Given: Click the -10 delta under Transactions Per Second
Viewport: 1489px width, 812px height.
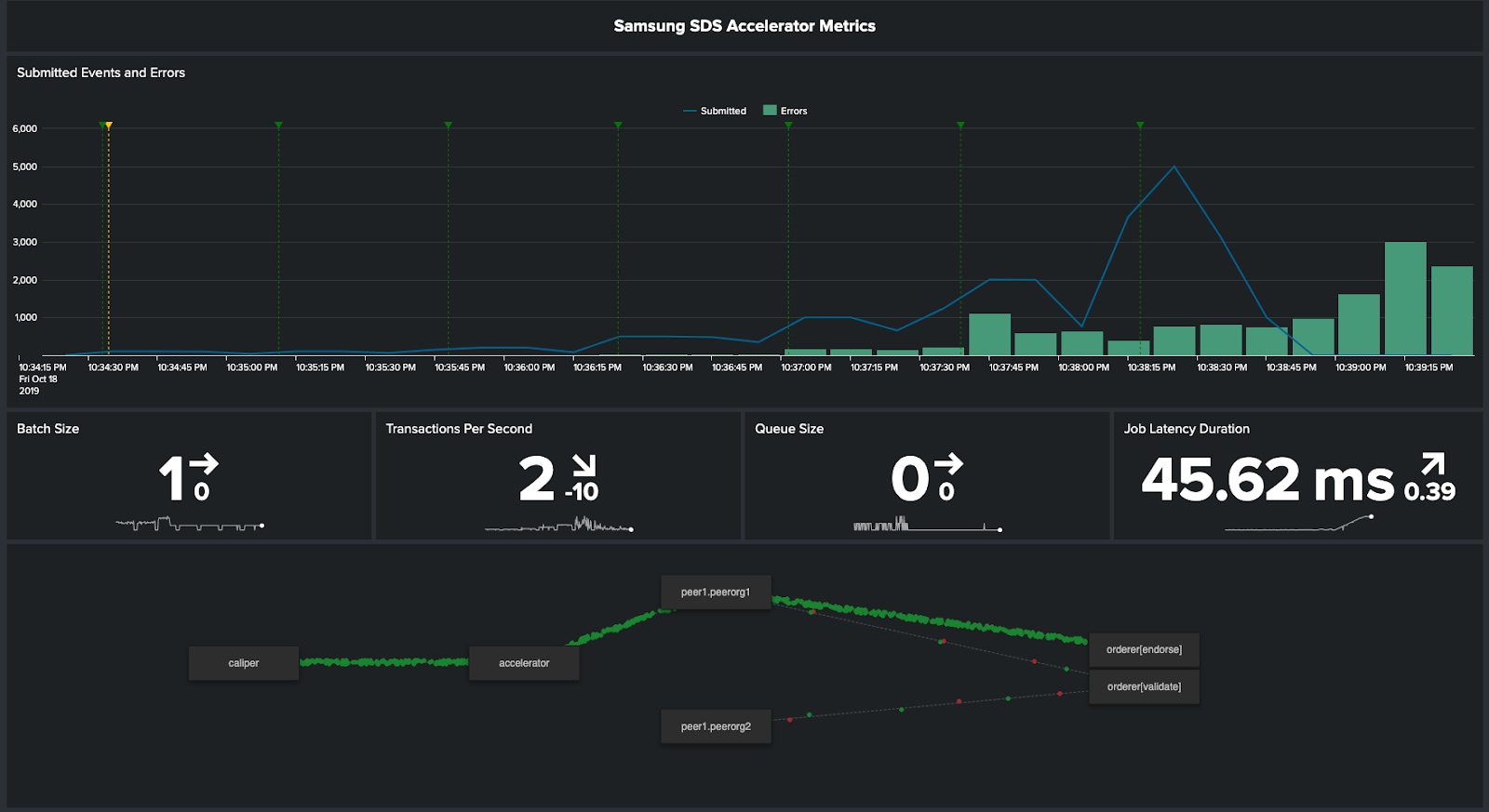Looking at the screenshot, I should tap(582, 492).
